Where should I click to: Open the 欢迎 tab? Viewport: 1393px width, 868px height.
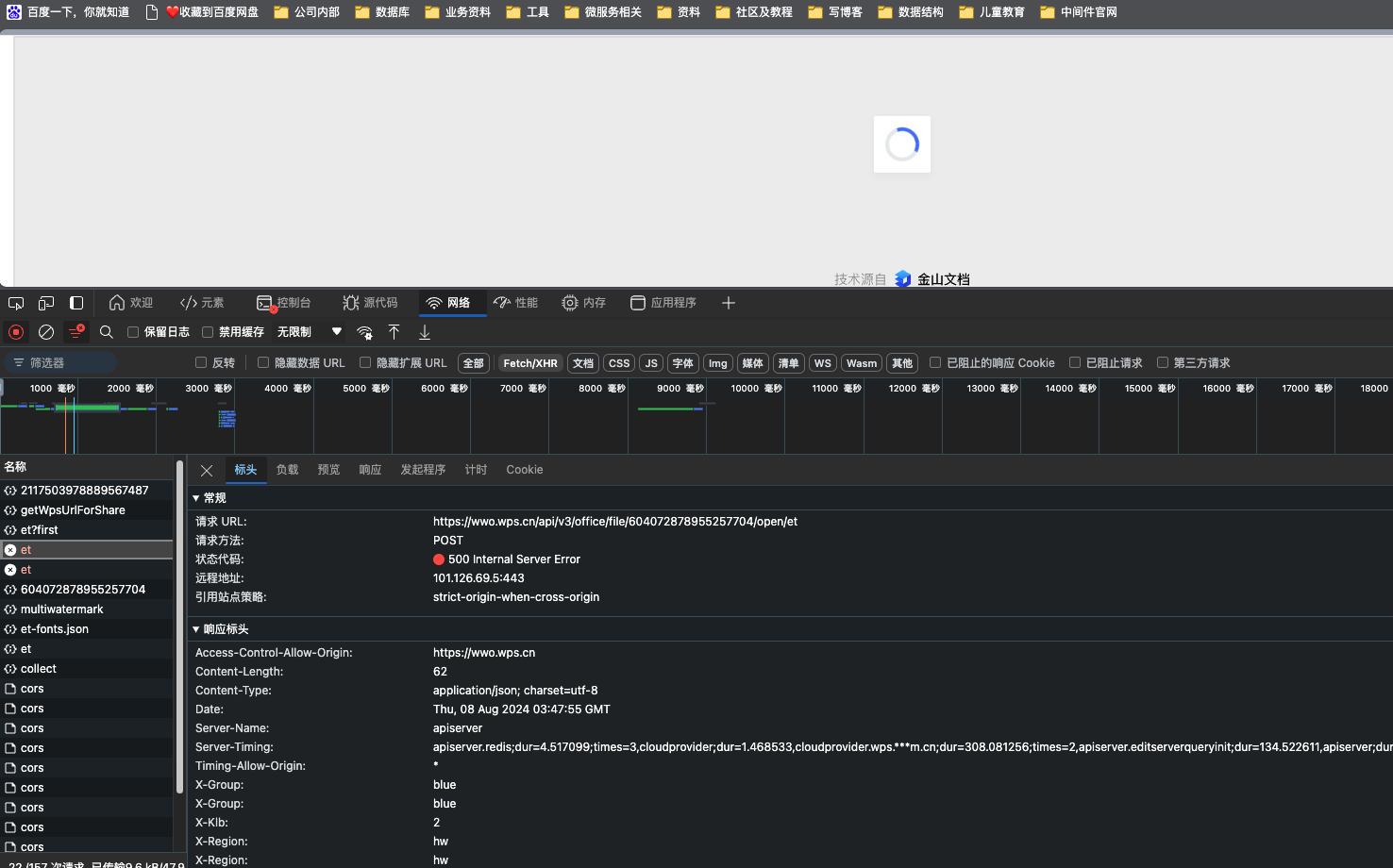[131, 303]
